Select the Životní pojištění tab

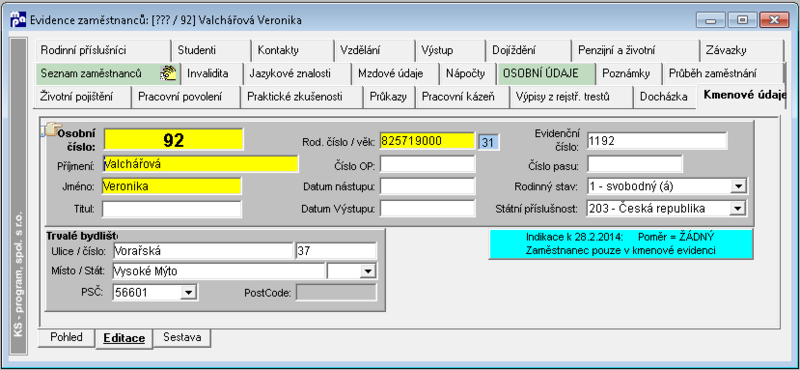pyautogui.click(x=83, y=97)
